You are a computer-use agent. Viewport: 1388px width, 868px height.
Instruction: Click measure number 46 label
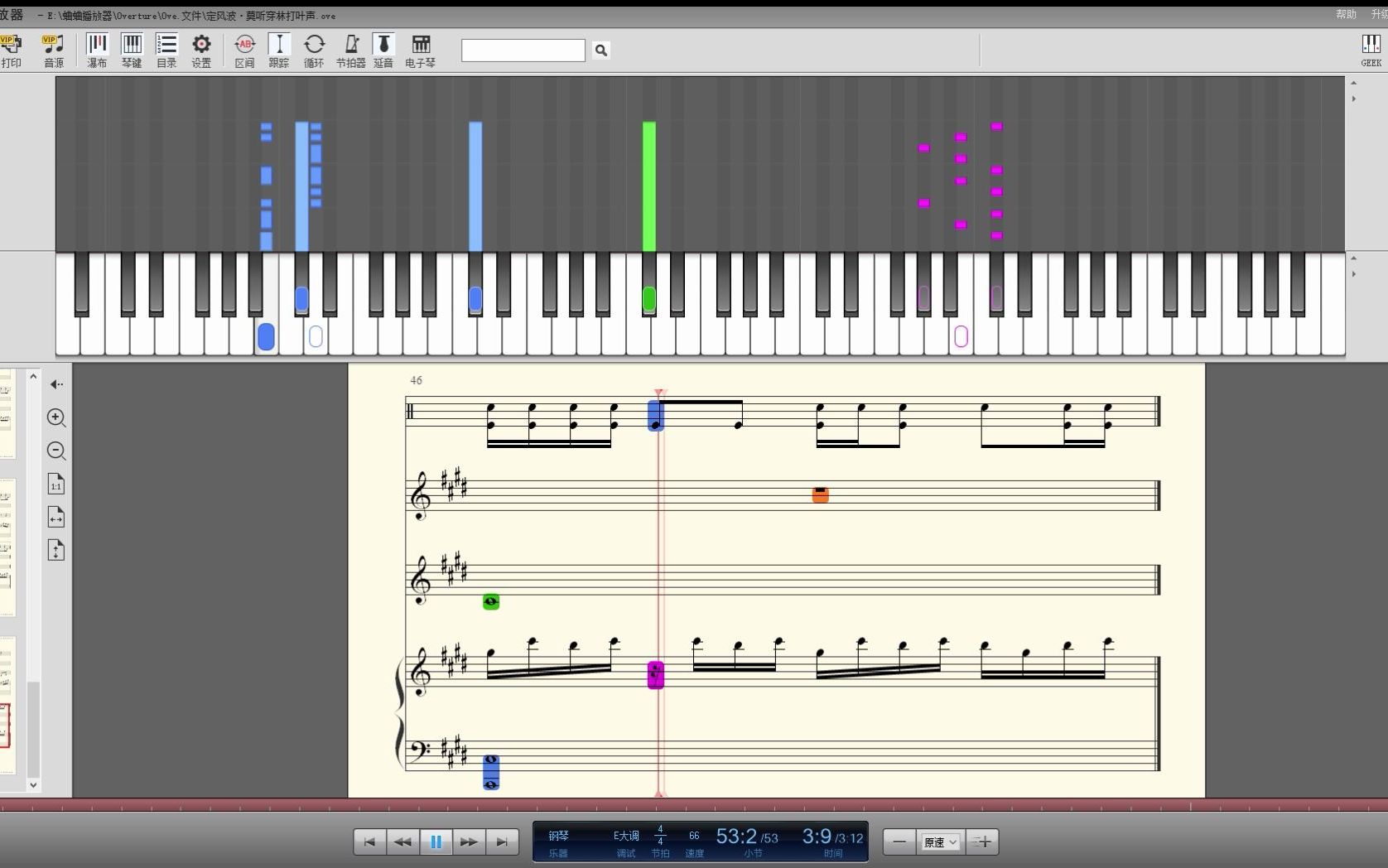416,381
